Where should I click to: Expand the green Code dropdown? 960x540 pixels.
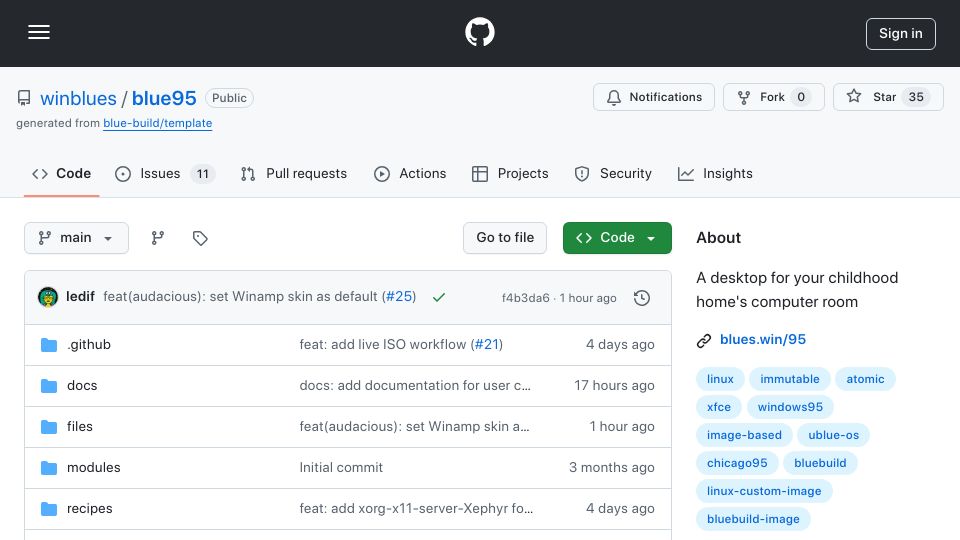(x=617, y=238)
